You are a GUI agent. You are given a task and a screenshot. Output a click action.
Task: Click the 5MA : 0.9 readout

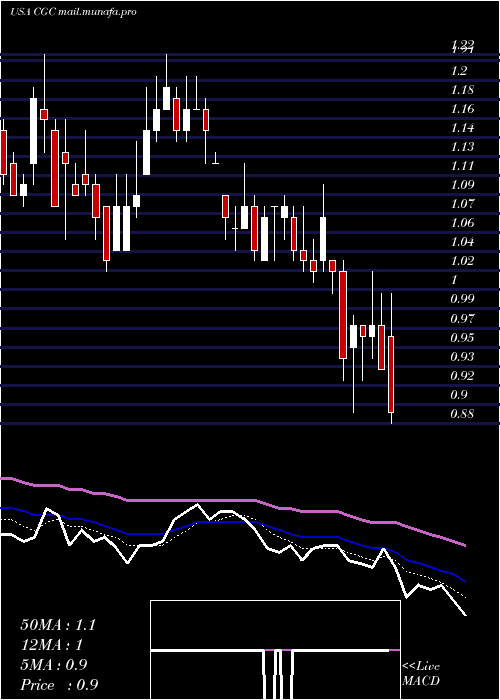tap(54, 665)
